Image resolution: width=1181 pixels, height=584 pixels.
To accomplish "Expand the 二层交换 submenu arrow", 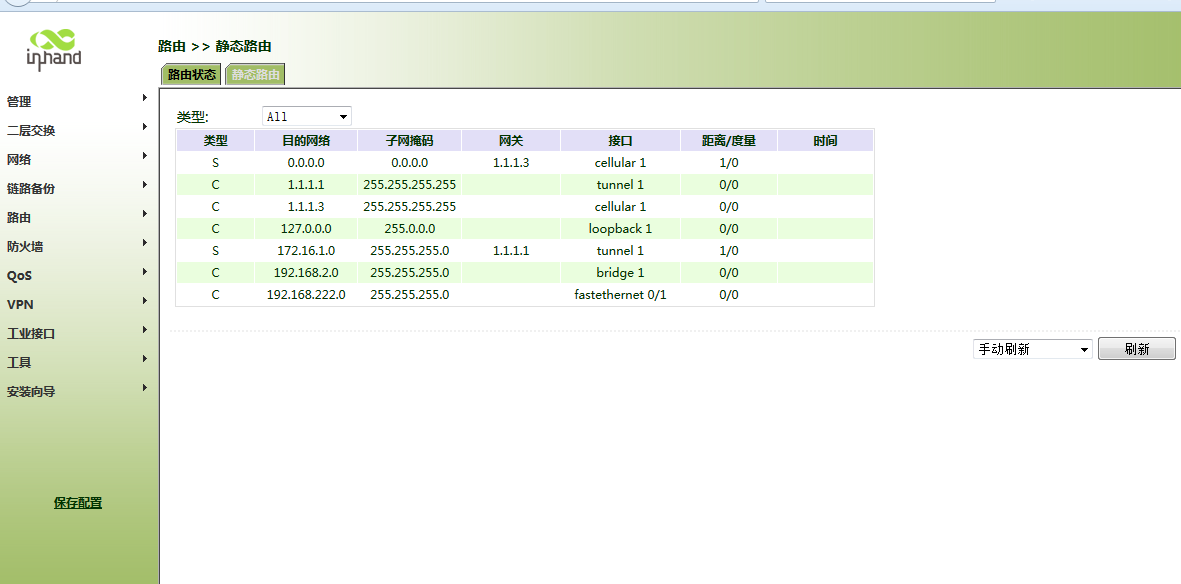I will 145,127.
